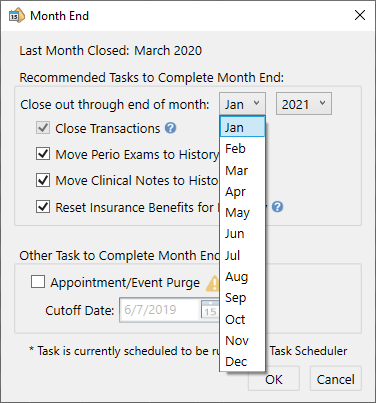
Task: Click the Reset Insurance Benefits help icon
Action: 277,207
